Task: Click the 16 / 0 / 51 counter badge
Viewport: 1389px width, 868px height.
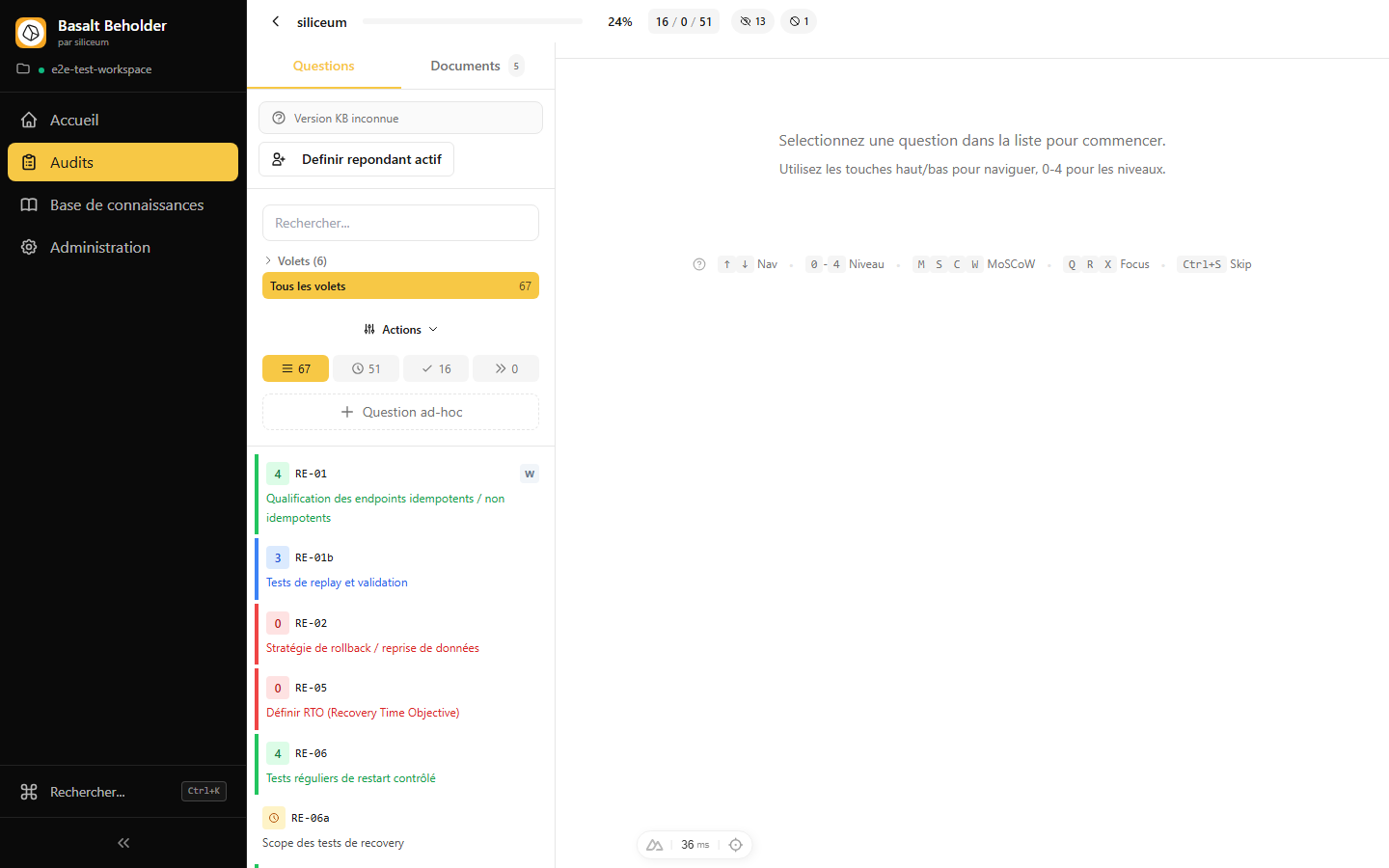Action: pos(684,21)
